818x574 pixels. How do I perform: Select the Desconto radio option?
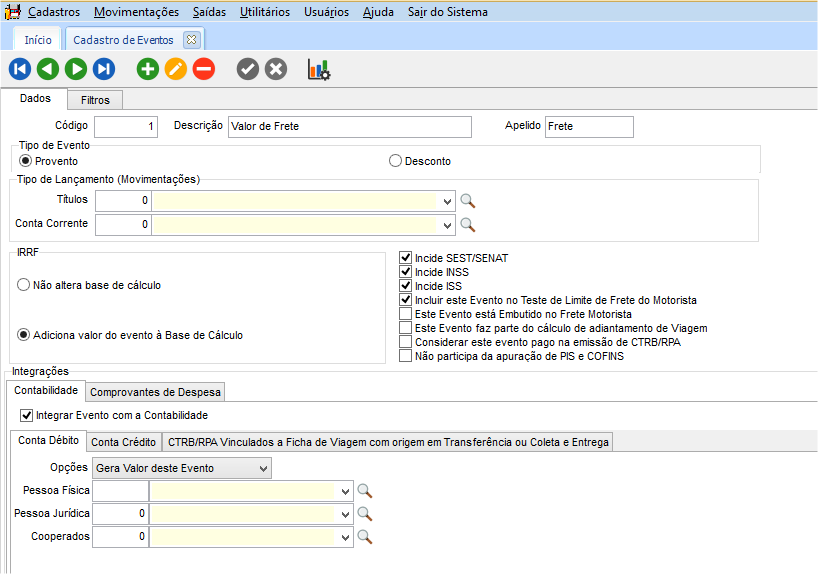point(396,161)
